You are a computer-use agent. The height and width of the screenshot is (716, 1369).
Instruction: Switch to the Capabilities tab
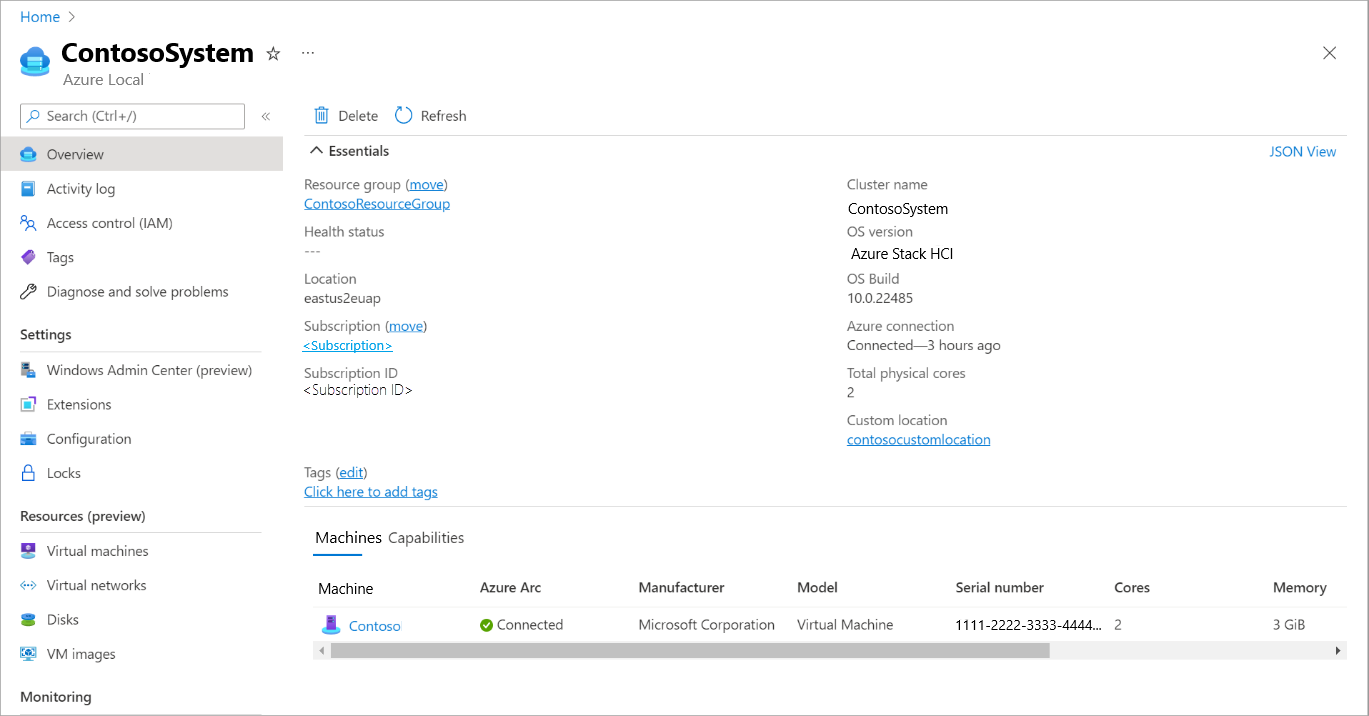[x=426, y=538]
